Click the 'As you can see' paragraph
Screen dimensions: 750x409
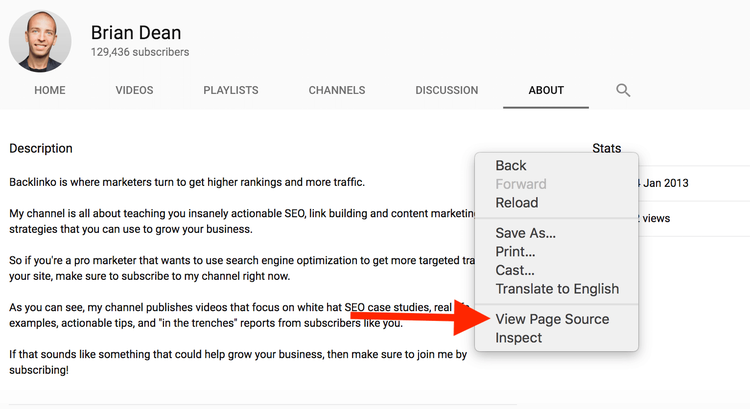click(239, 315)
